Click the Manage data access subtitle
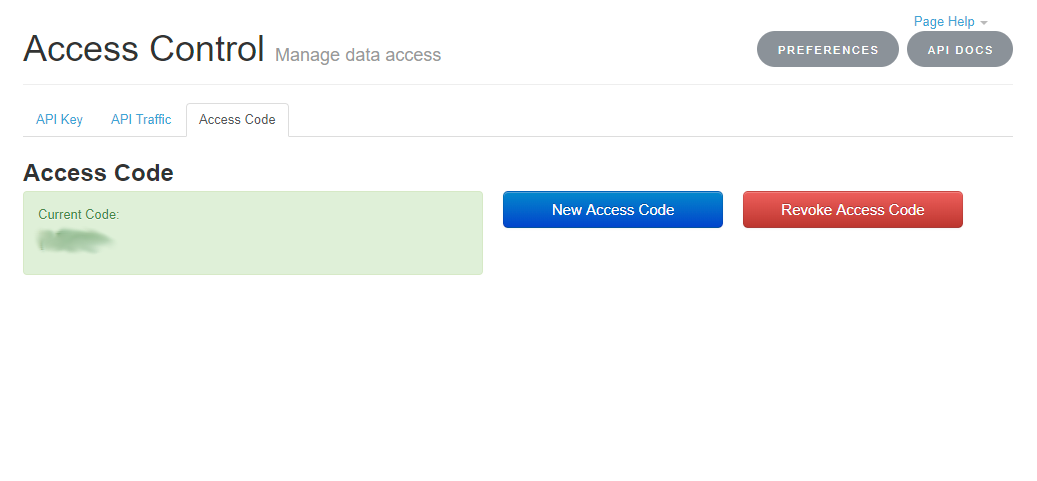 click(x=358, y=55)
